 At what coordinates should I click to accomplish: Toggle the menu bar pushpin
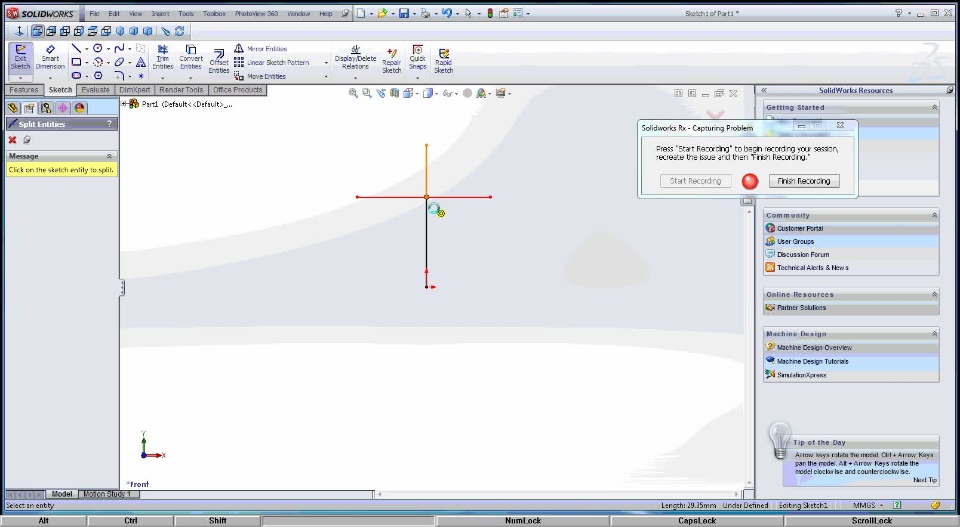(345, 13)
